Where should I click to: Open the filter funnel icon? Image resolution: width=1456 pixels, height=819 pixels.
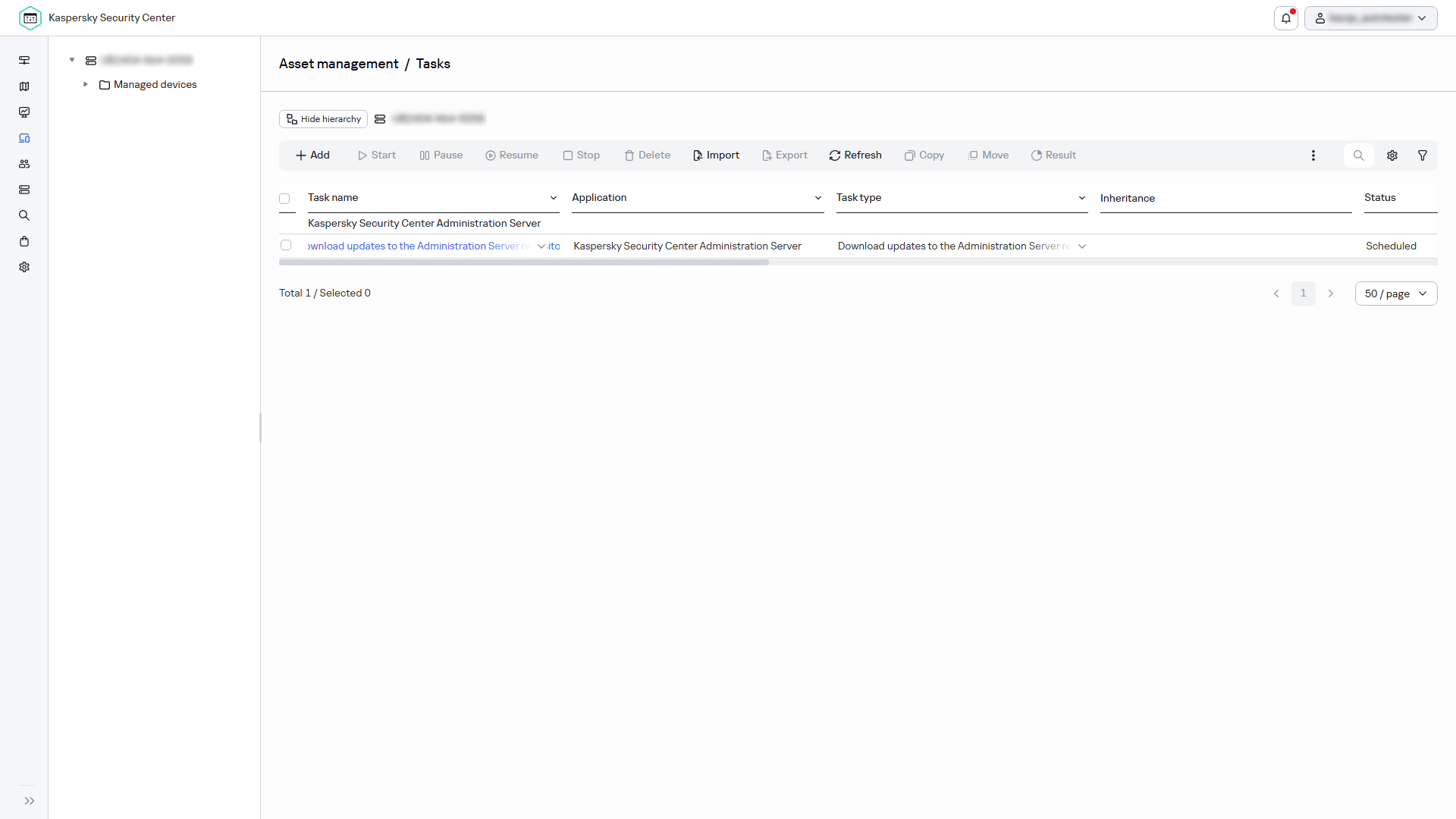pos(1423,155)
